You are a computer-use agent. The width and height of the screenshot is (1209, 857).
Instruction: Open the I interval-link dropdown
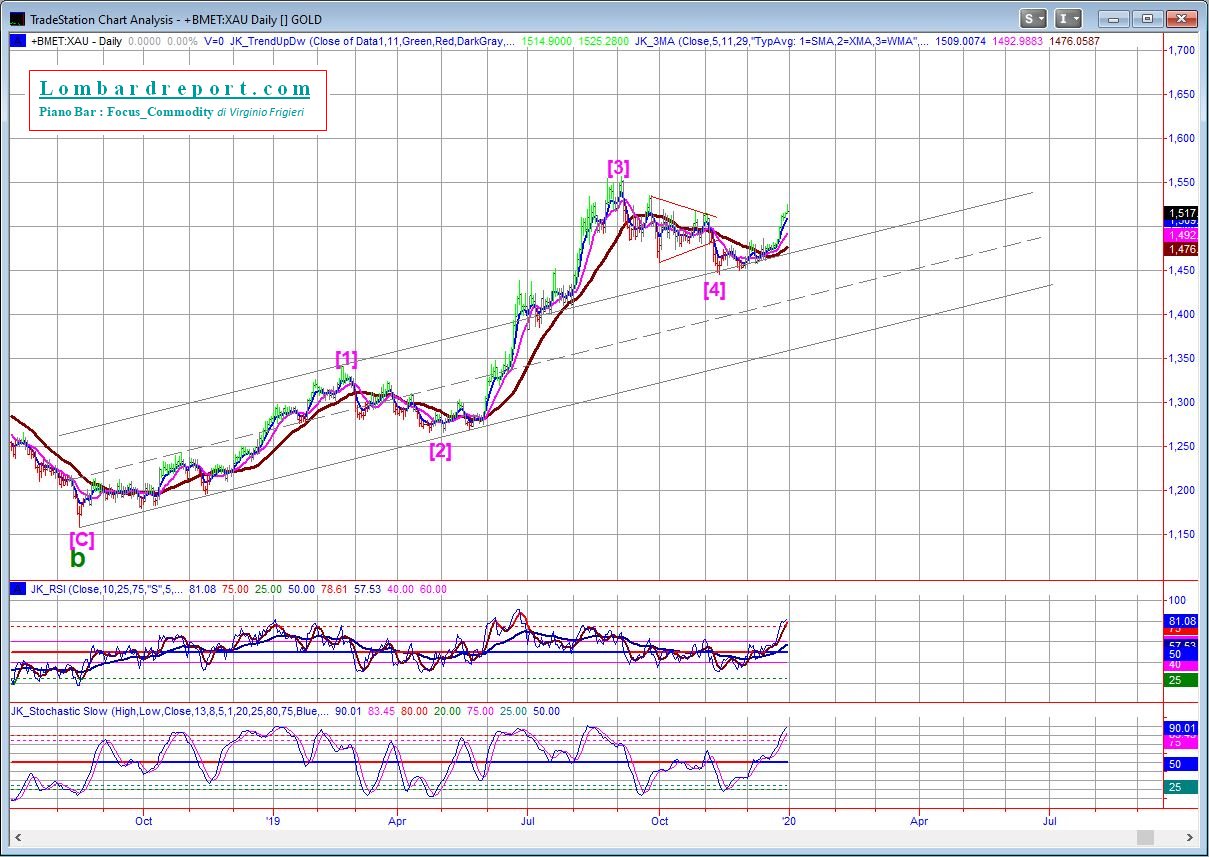pyautogui.click(x=1070, y=18)
